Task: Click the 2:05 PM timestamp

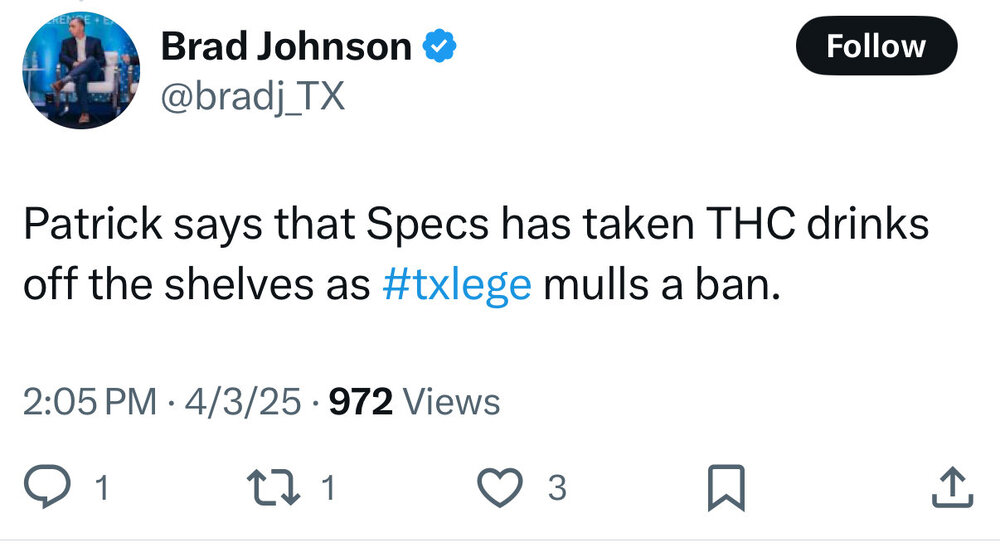Action: click(89, 402)
